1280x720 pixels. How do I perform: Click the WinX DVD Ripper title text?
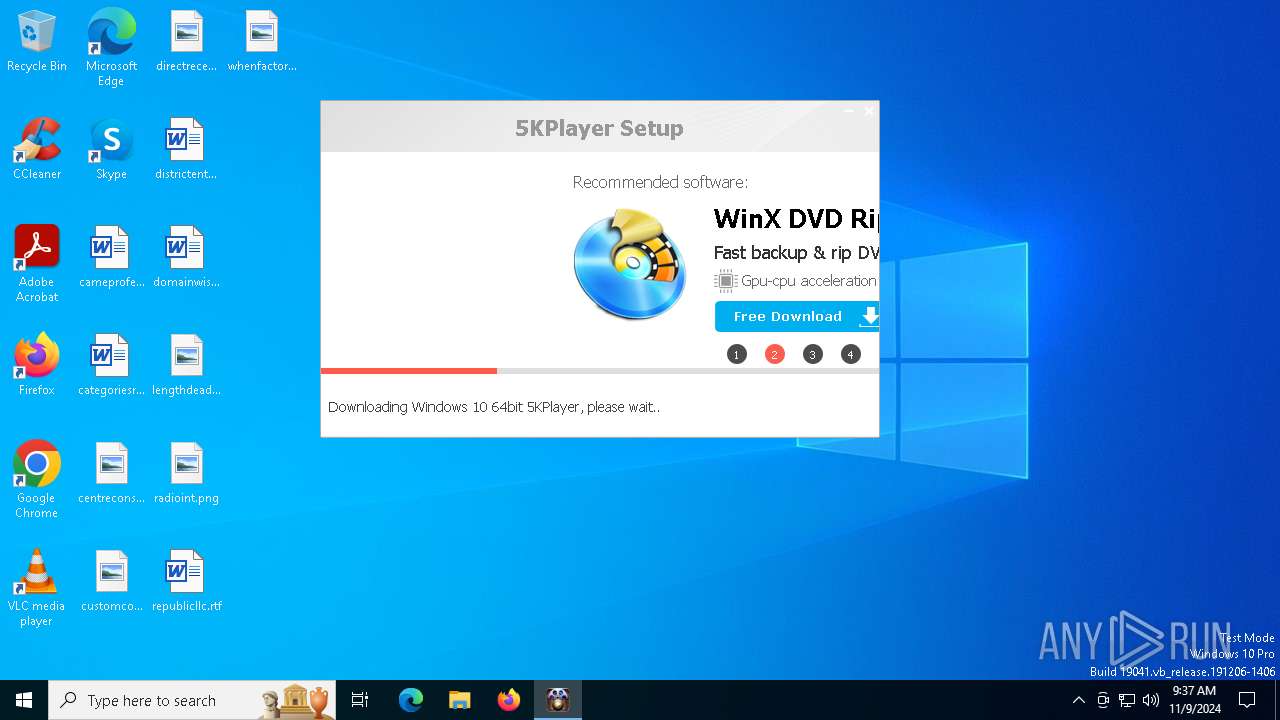[x=796, y=218]
